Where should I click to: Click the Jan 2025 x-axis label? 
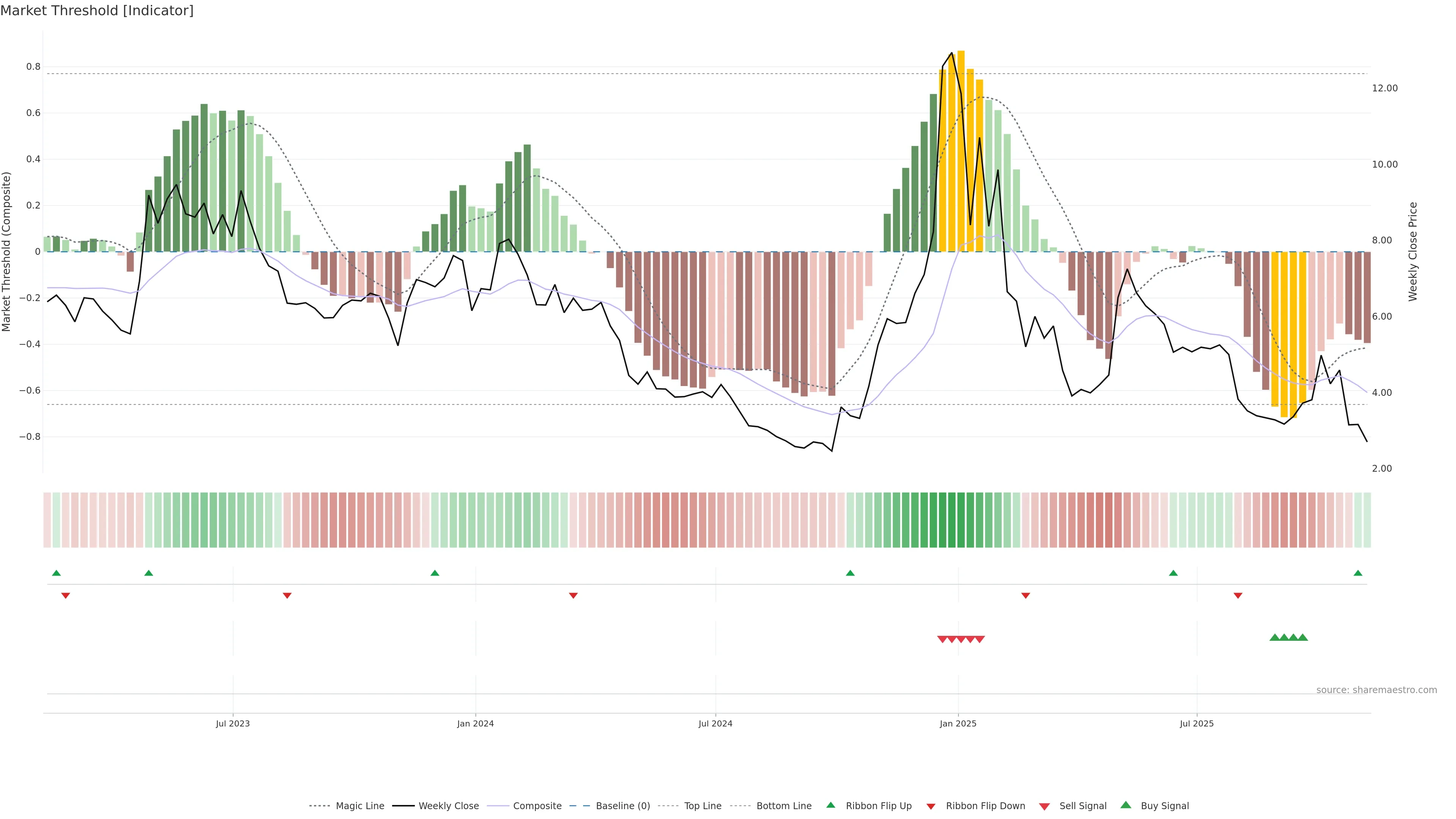click(957, 723)
